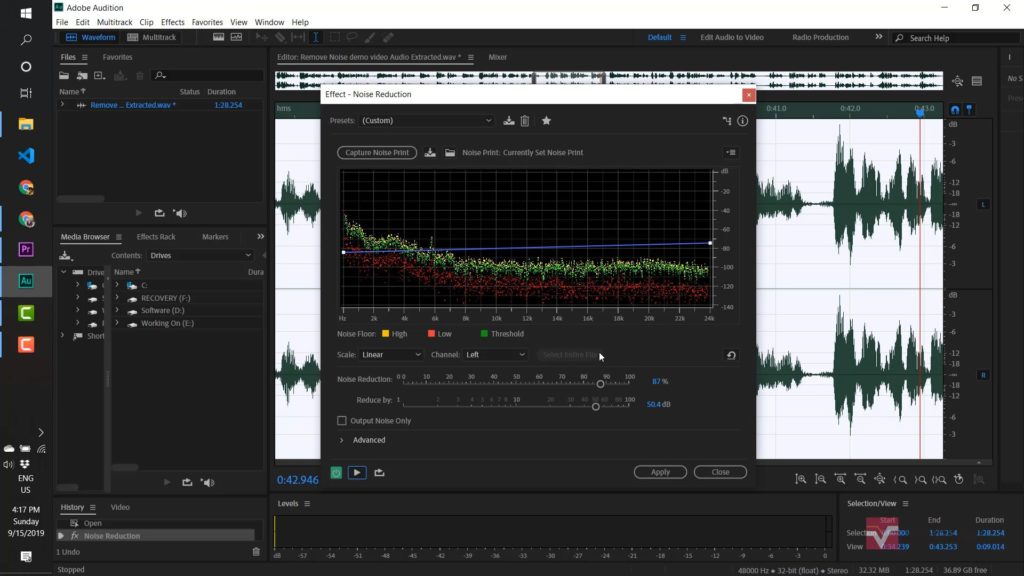Open the Favorites panel tab
This screenshot has width=1024, height=576.
[x=118, y=57]
